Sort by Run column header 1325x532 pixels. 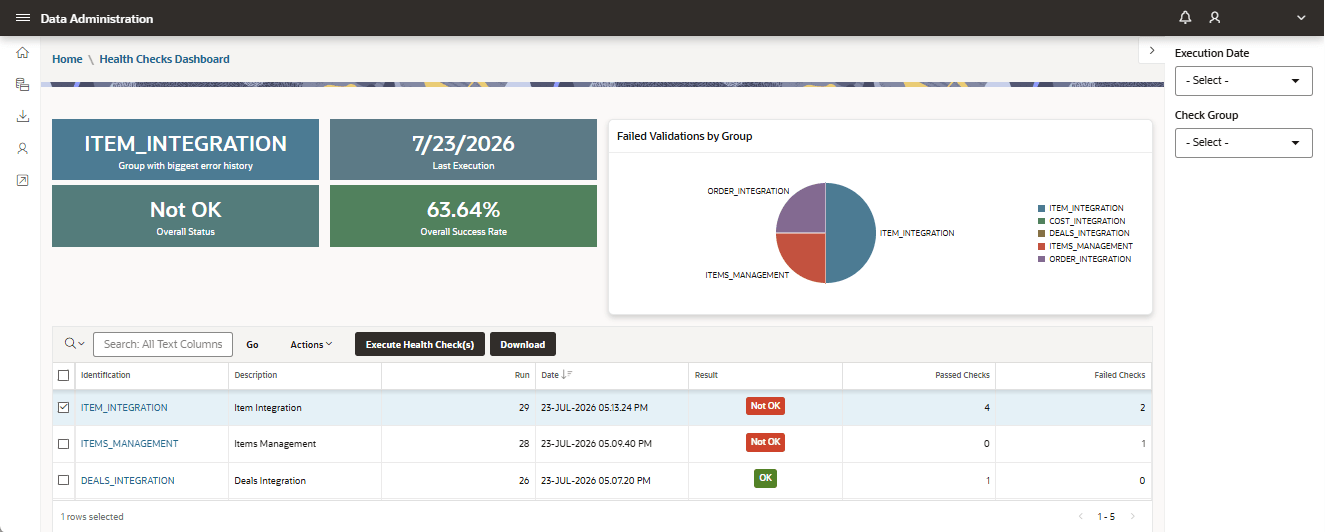[521, 375]
